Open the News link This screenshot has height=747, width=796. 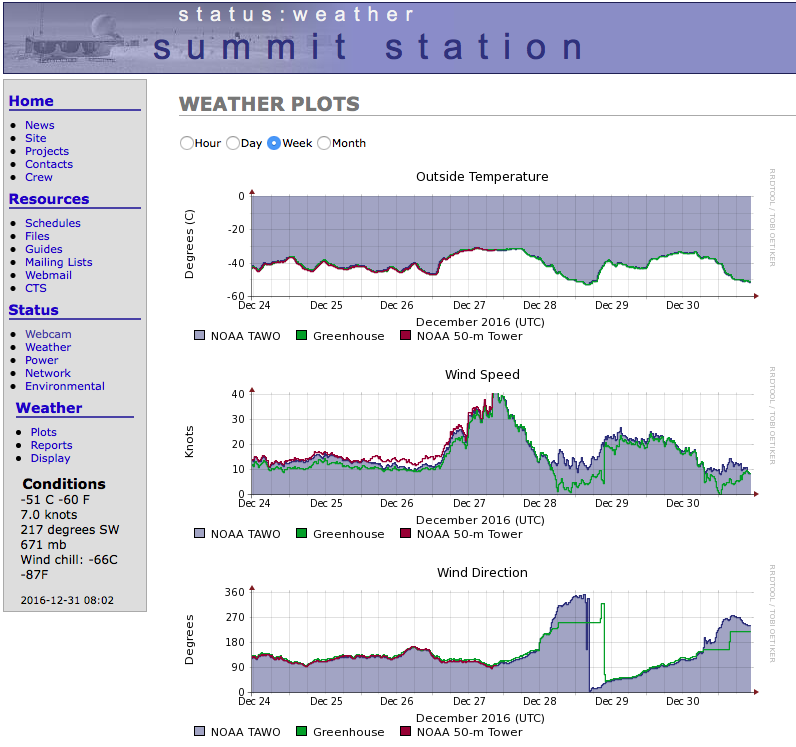[x=40, y=125]
